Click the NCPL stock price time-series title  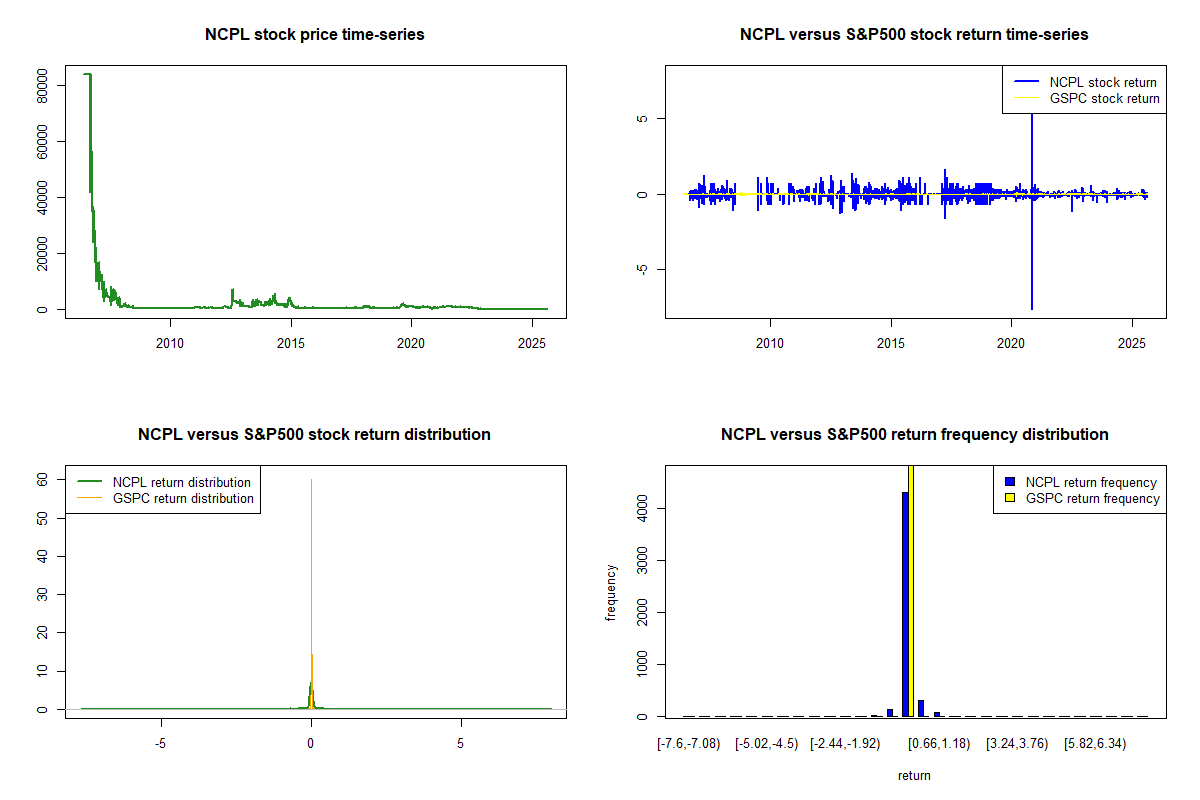click(x=315, y=35)
